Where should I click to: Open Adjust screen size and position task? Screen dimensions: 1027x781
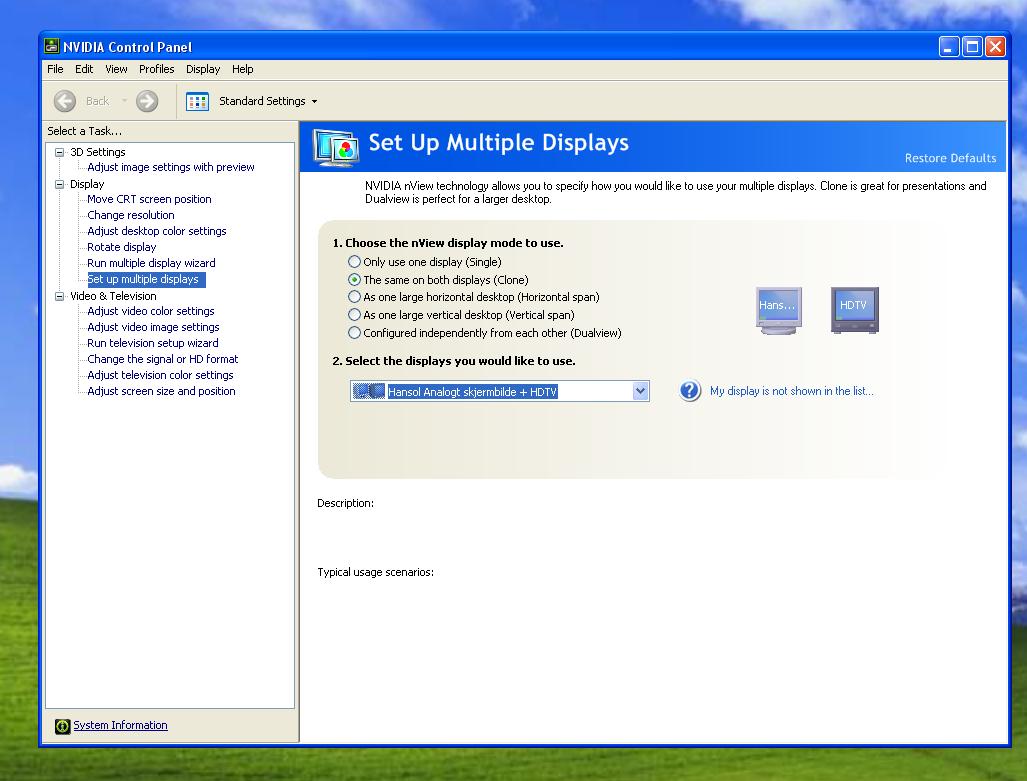tap(161, 391)
